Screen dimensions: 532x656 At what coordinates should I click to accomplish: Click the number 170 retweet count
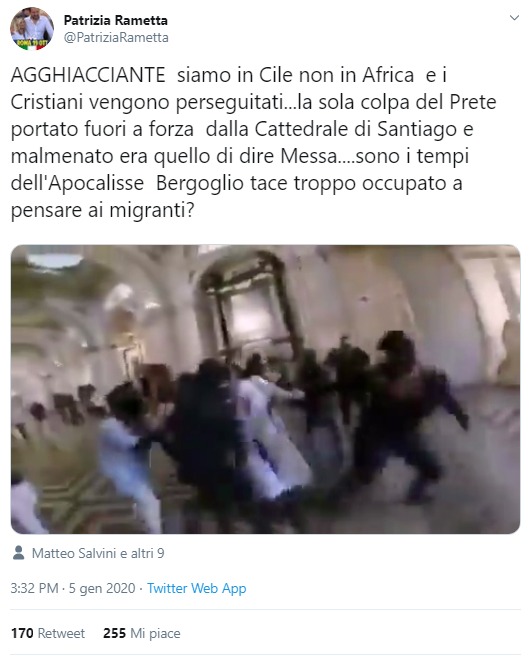pyautogui.click(x=22, y=633)
